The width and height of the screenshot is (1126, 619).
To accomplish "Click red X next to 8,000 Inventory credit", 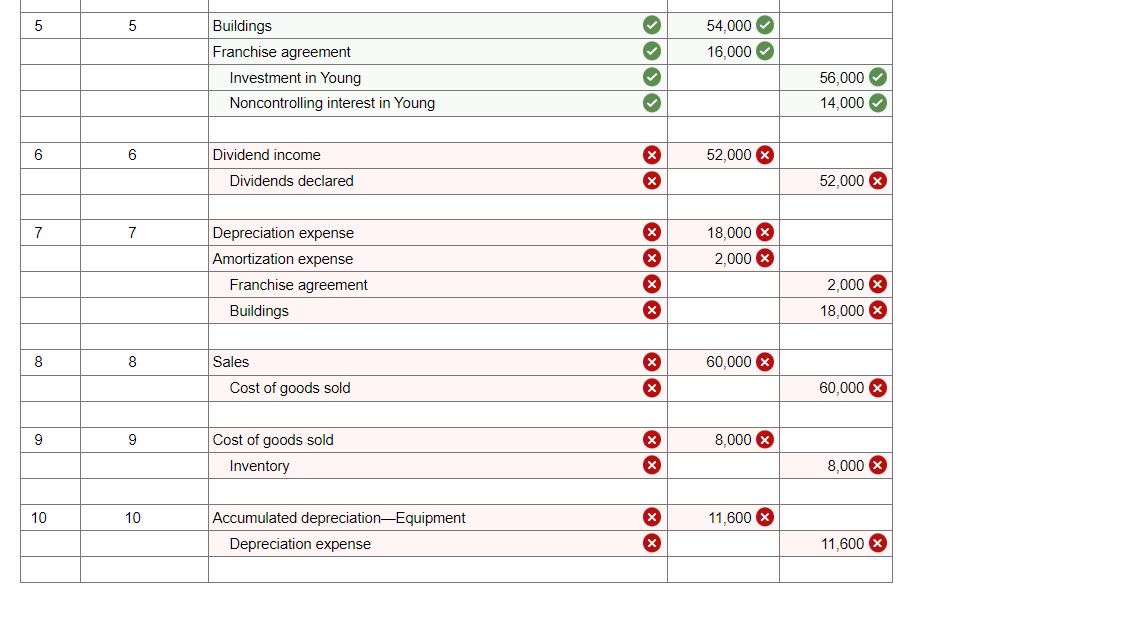I will 878,465.
